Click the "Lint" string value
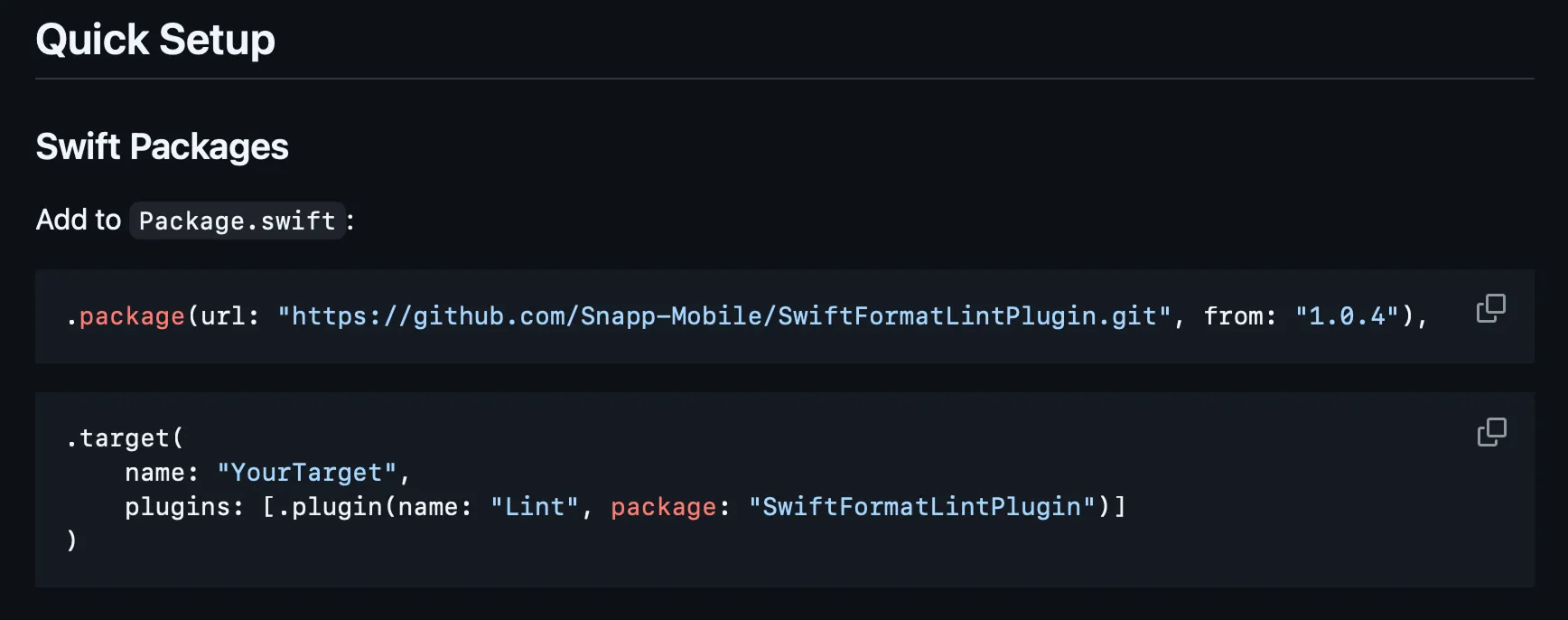The image size is (1568, 620). (x=534, y=507)
